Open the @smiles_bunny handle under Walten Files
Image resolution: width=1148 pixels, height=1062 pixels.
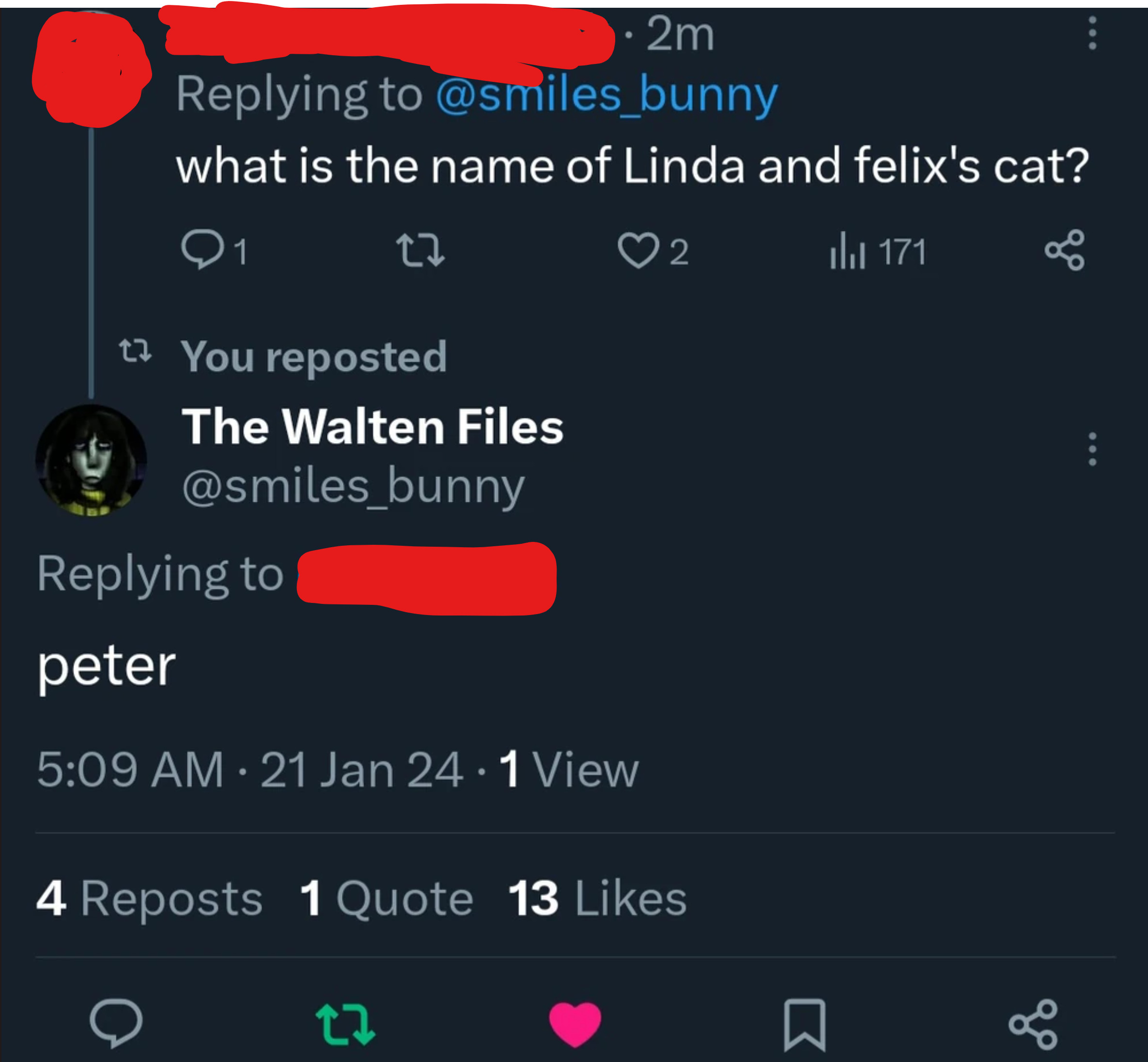[x=353, y=487]
